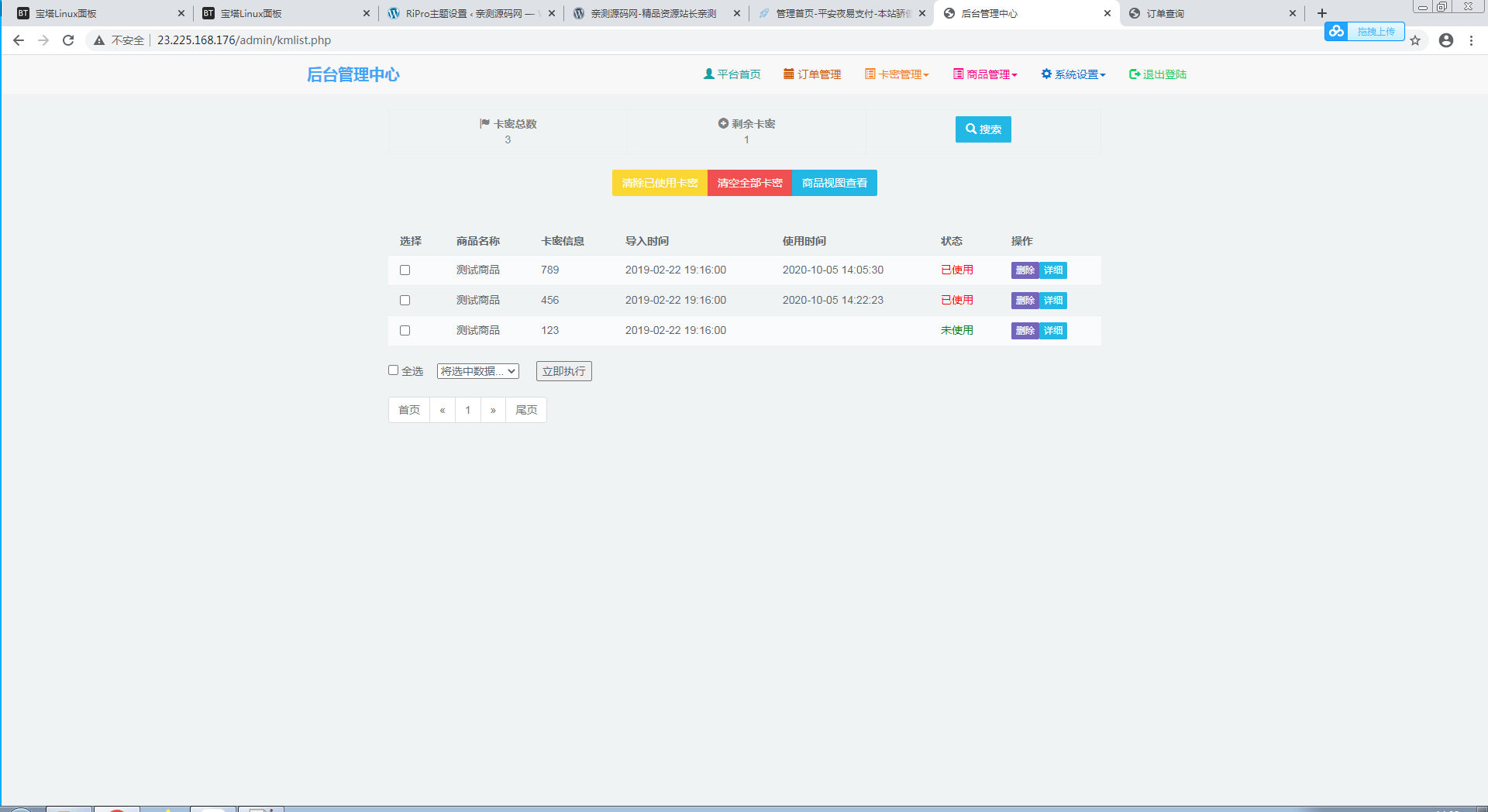Viewport: 1488px width, 812px height.
Task: Go to 首页 first page
Action: (409, 410)
